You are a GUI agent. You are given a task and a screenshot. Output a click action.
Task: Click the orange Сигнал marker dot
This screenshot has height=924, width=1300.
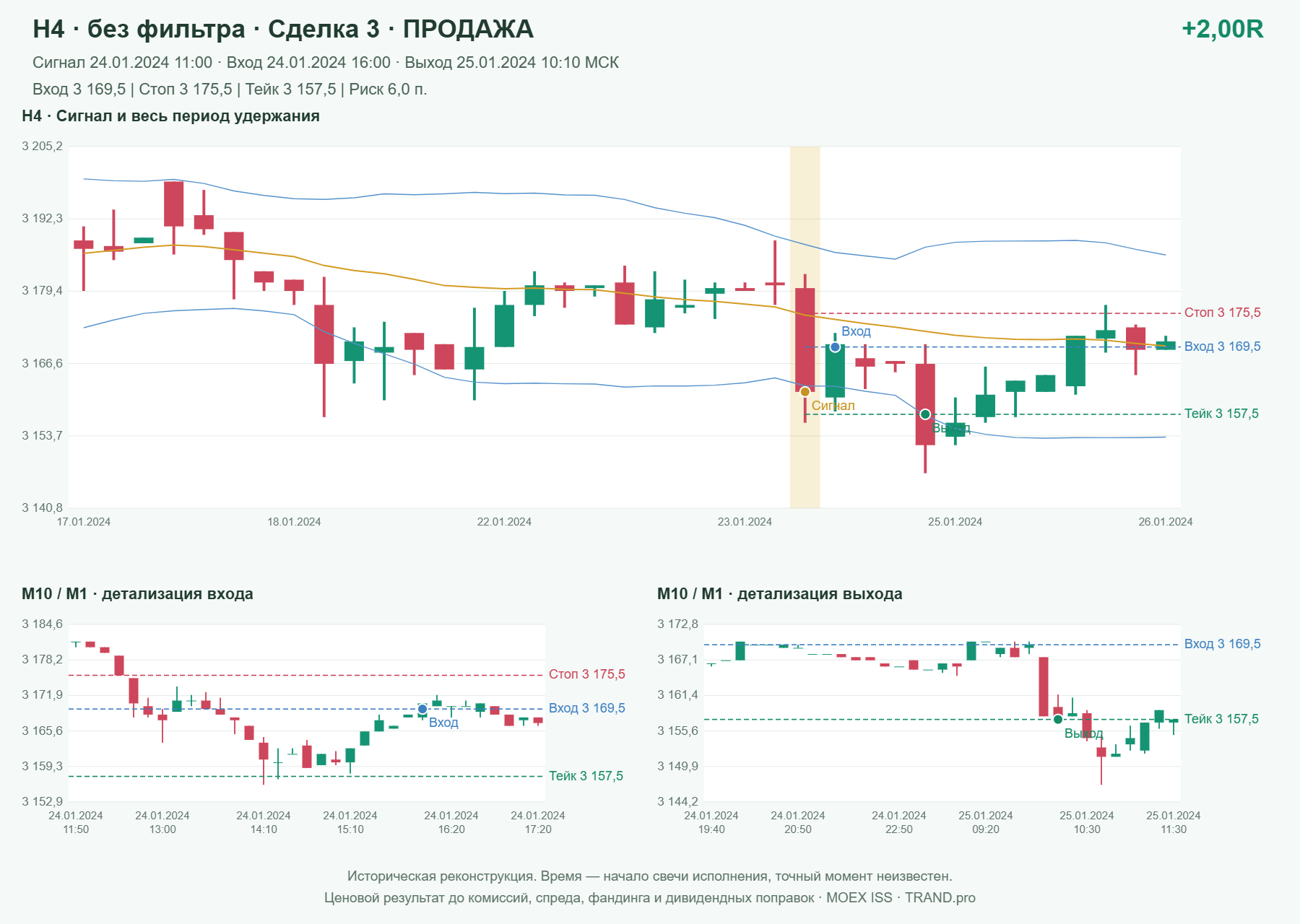coord(805,392)
